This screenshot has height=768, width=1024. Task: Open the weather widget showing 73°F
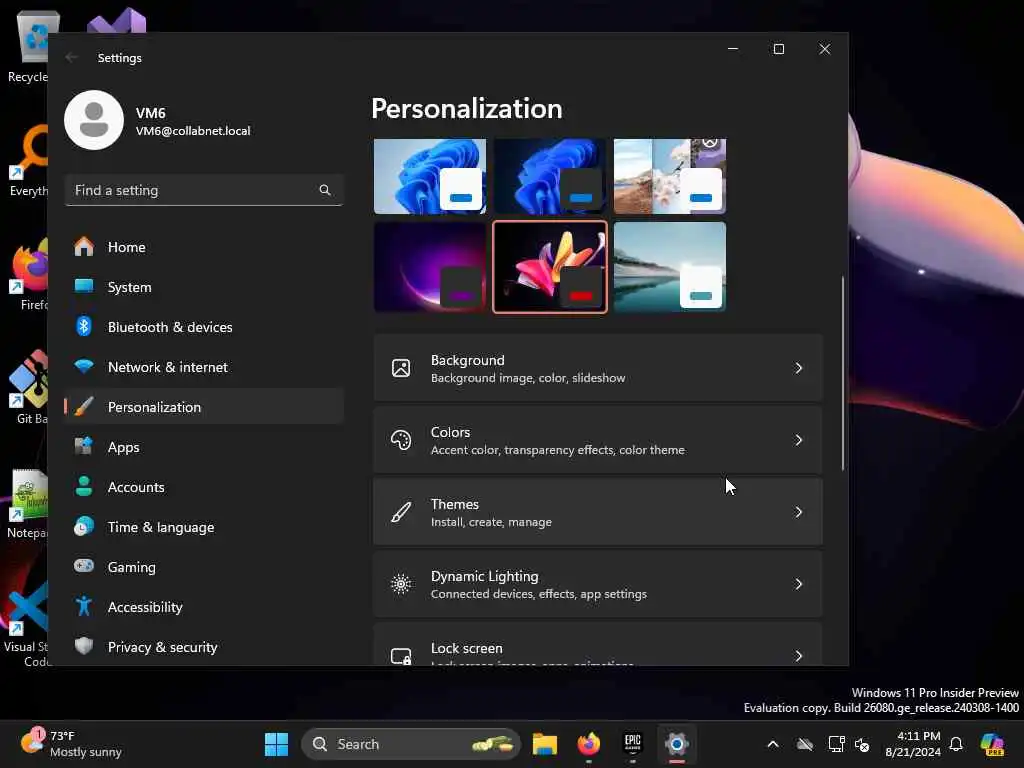pyautogui.click(x=72, y=744)
